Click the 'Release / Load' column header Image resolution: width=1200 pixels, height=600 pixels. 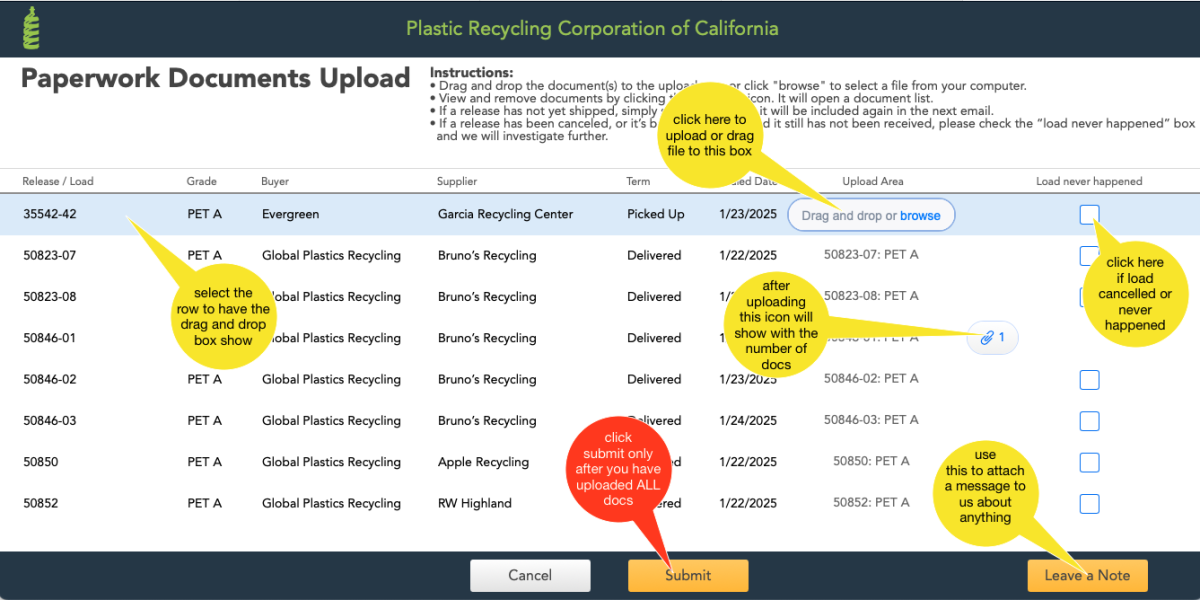pyautogui.click(x=57, y=181)
